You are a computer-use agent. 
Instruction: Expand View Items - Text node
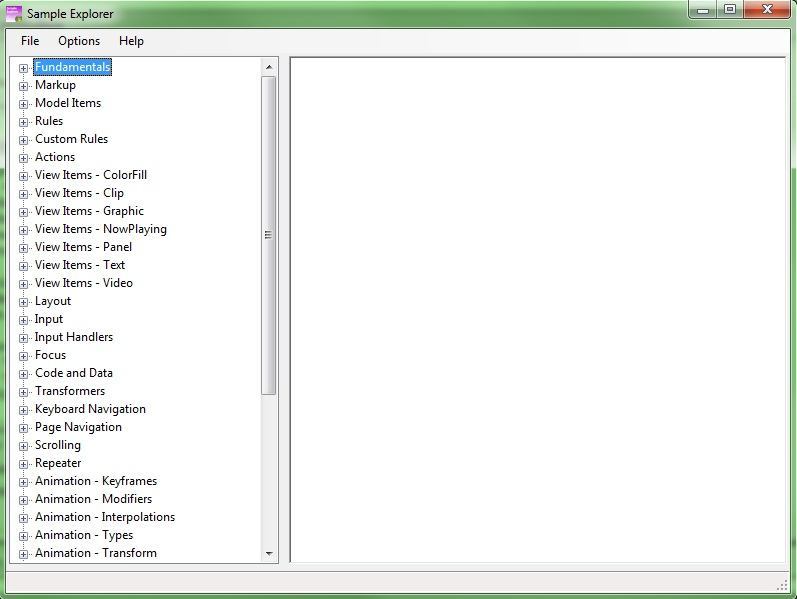pyautogui.click(x=23, y=266)
